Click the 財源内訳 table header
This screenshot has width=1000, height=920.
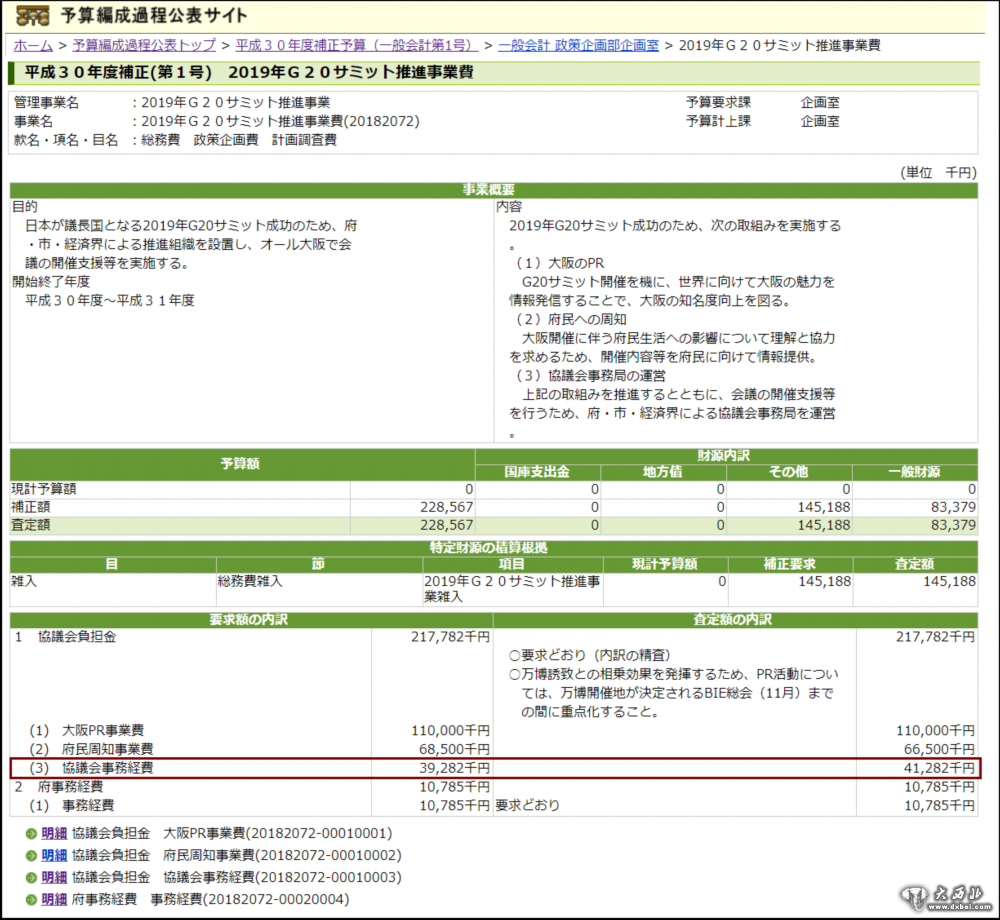click(x=726, y=455)
